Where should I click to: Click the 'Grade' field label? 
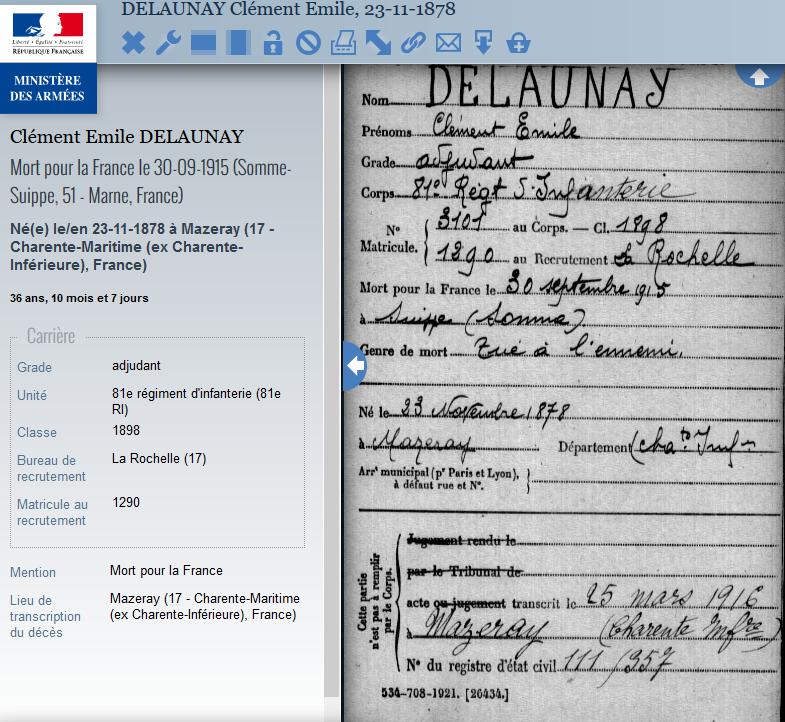[x=35, y=368]
